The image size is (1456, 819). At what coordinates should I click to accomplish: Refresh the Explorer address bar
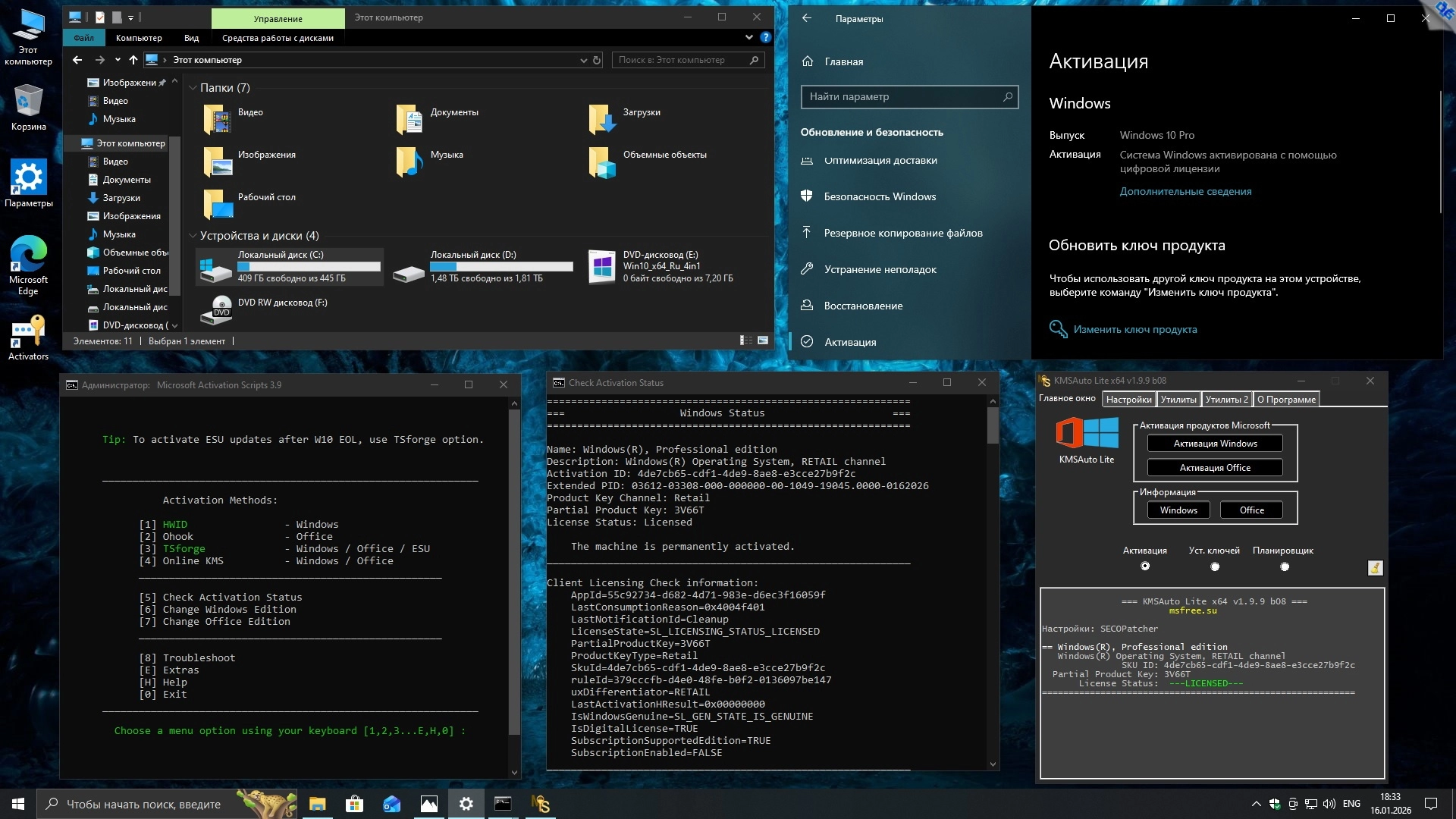pyautogui.click(x=597, y=60)
